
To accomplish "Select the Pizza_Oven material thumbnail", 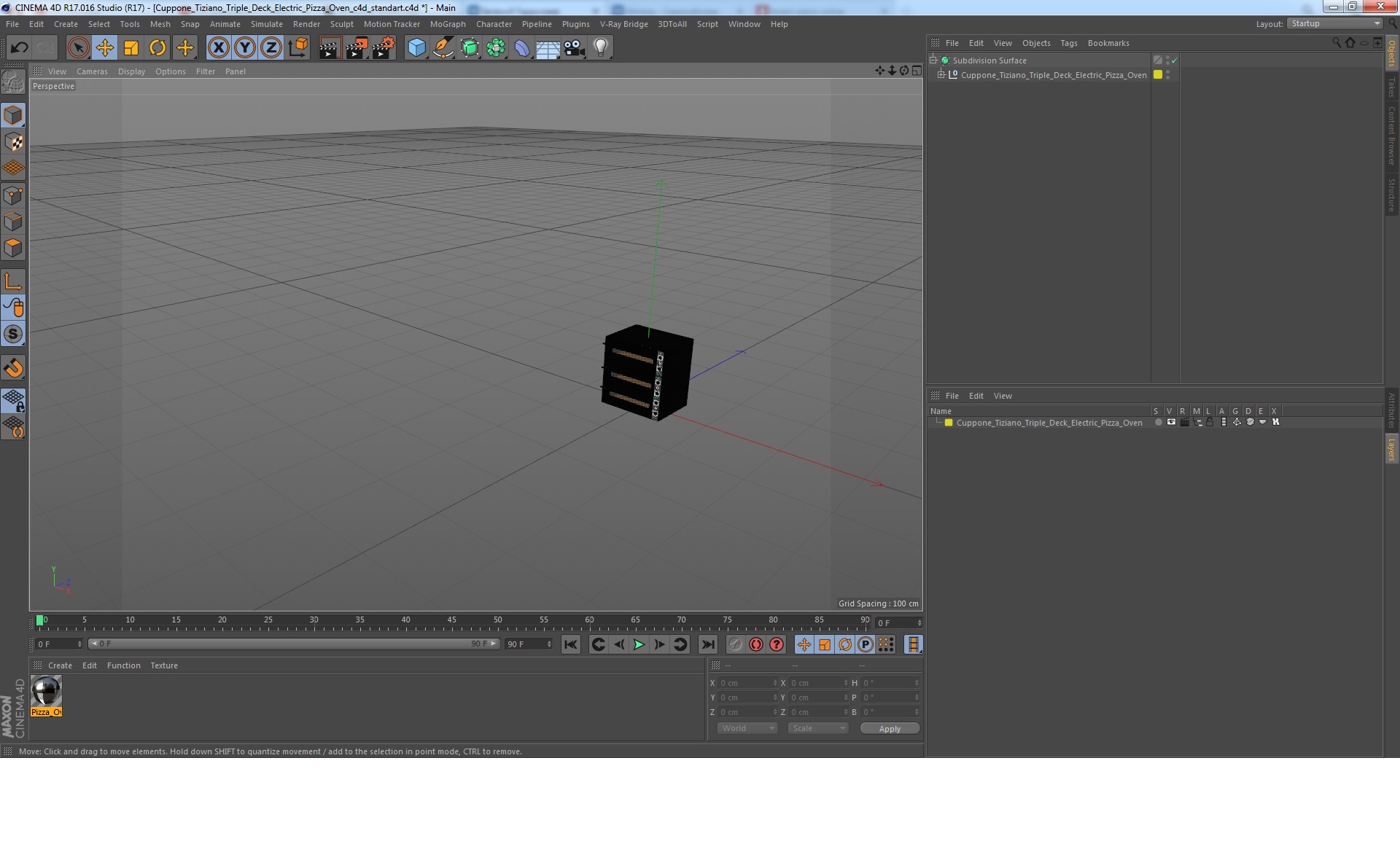I will 46,695.
